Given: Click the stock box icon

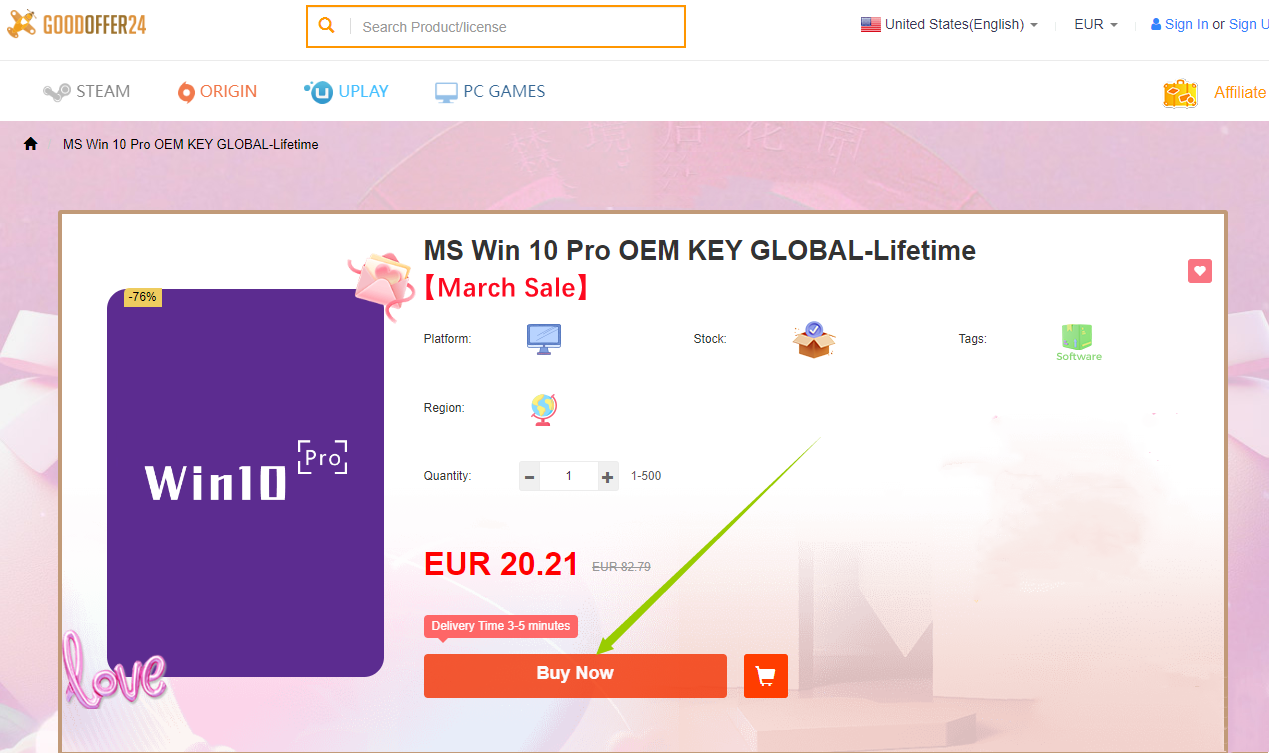Looking at the screenshot, I should click(814, 340).
